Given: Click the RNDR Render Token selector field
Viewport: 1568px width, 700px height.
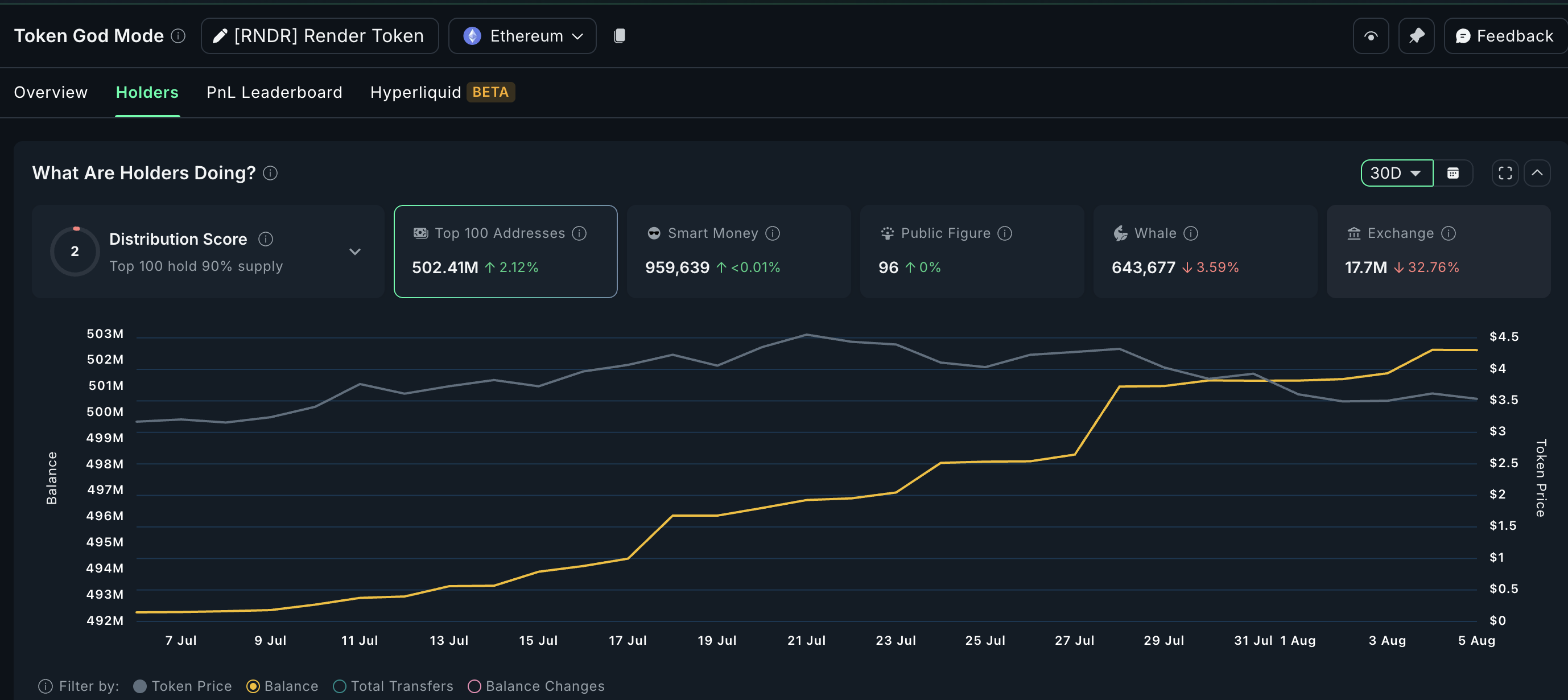Looking at the screenshot, I should point(320,36).
